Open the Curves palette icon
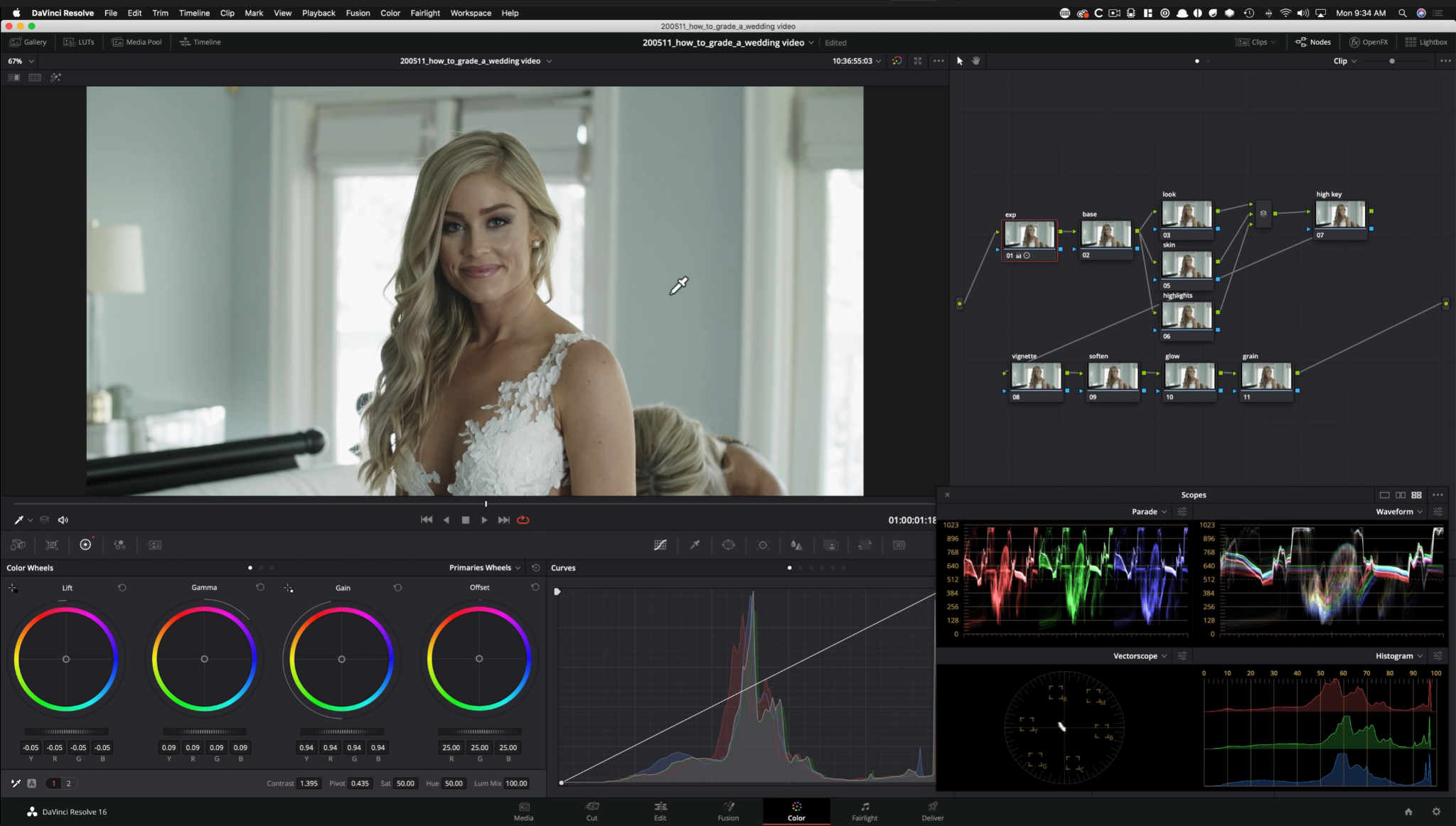1456x826 pixels. (660, 545)
